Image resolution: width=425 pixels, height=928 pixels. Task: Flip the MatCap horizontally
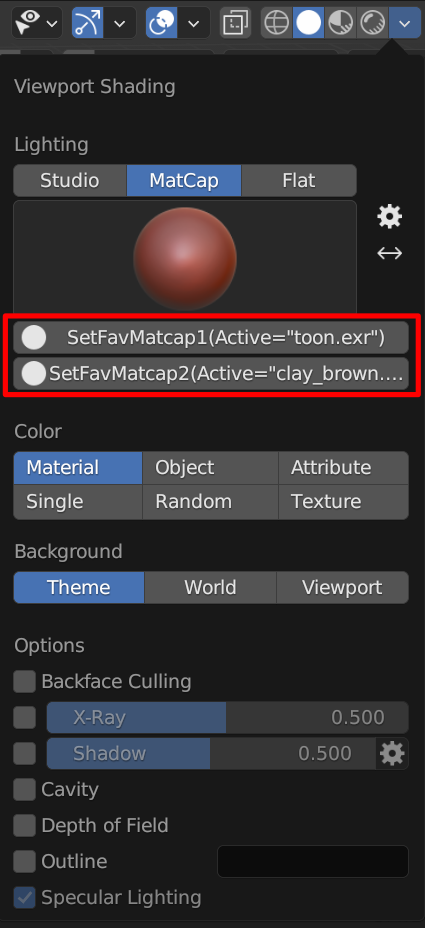pyautogui.click(x=389, y=253)
